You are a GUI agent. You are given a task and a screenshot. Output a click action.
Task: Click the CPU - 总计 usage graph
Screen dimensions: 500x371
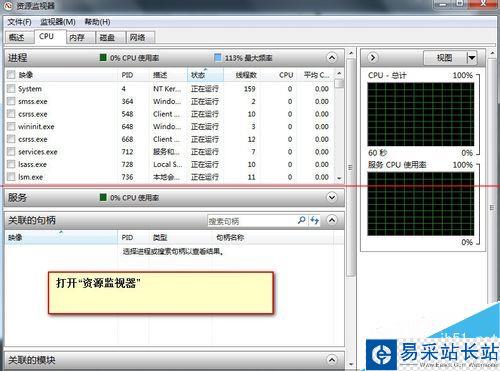(x=420, y=114)
